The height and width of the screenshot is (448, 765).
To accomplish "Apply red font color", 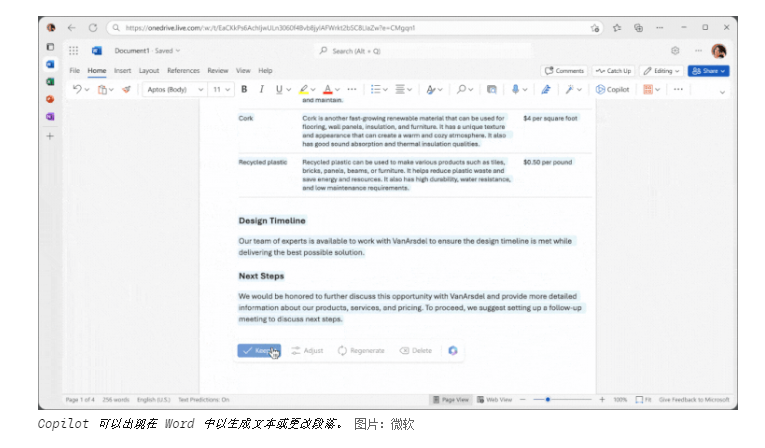I will [328, 89].
